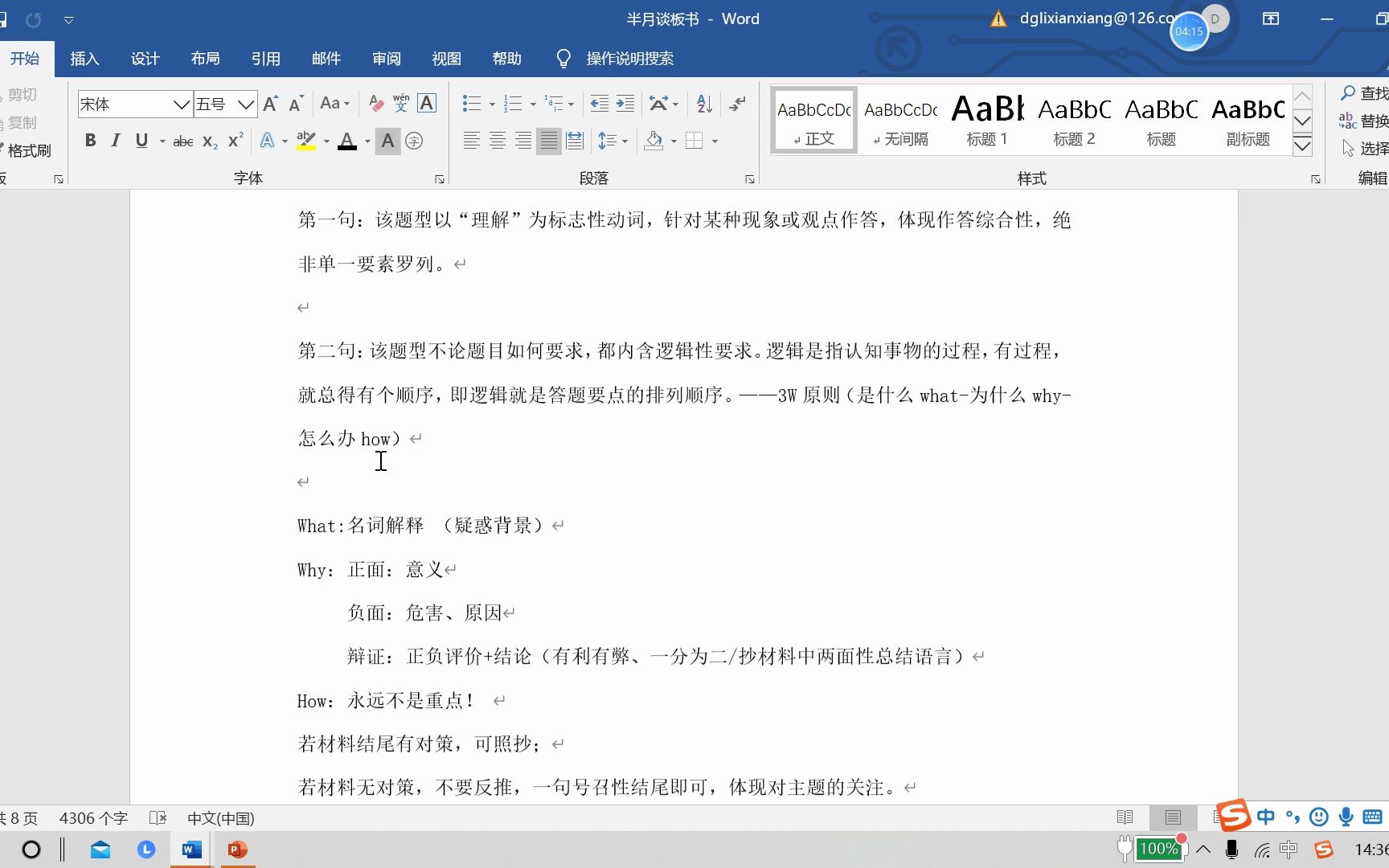
Task: Open paragraph dialog launcher
Action: coord(749,179)
